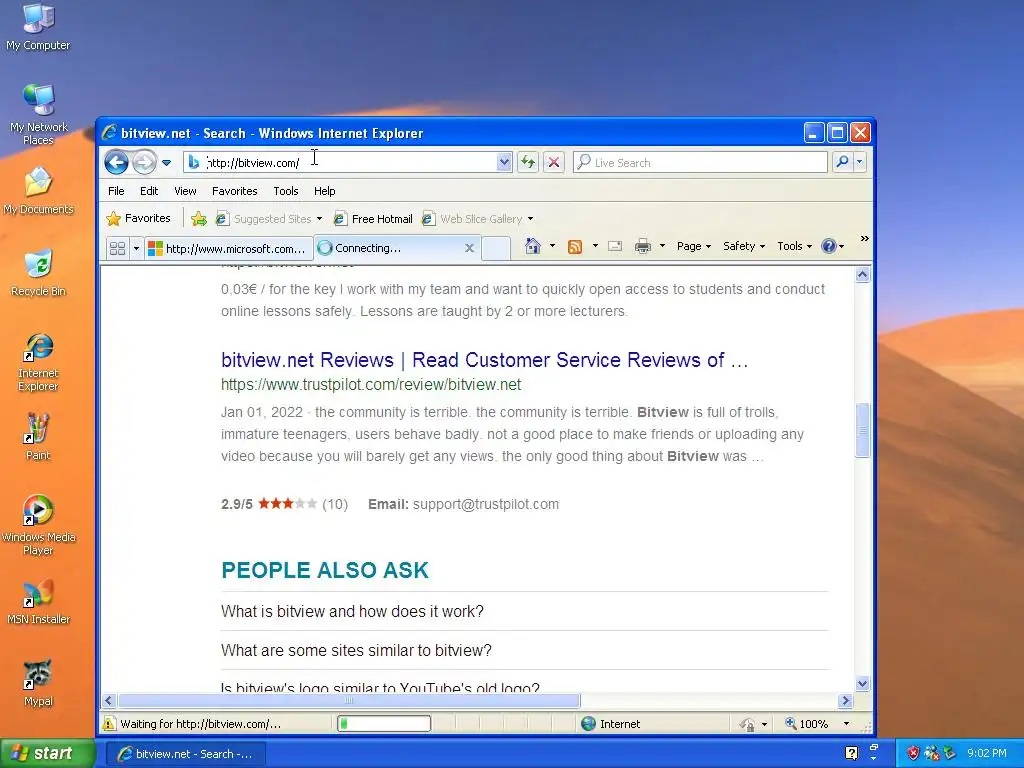Click the trustpilot.com review URL
The image size is (1024, 768).
point(370,385)
